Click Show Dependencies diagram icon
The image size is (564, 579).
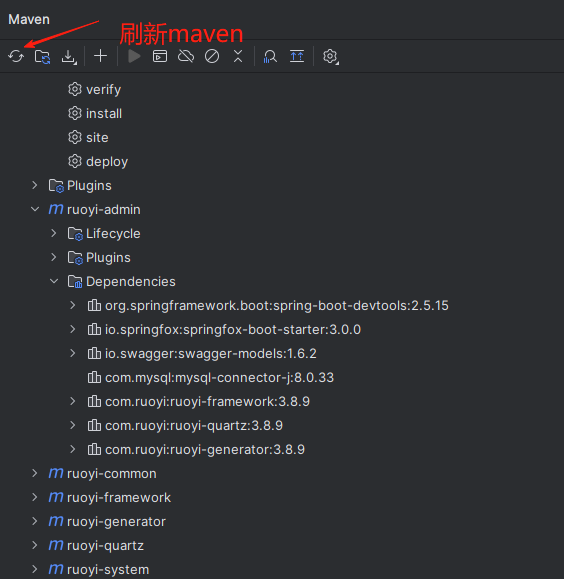(297, 56)
